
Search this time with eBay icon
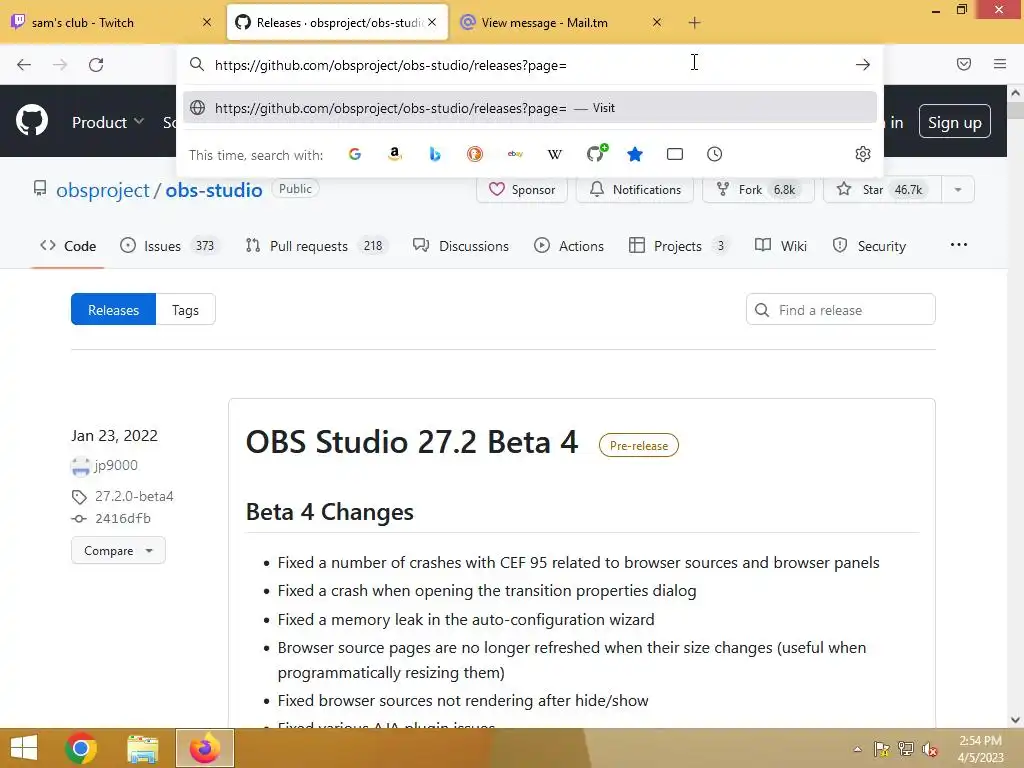(x=515, y=154)
